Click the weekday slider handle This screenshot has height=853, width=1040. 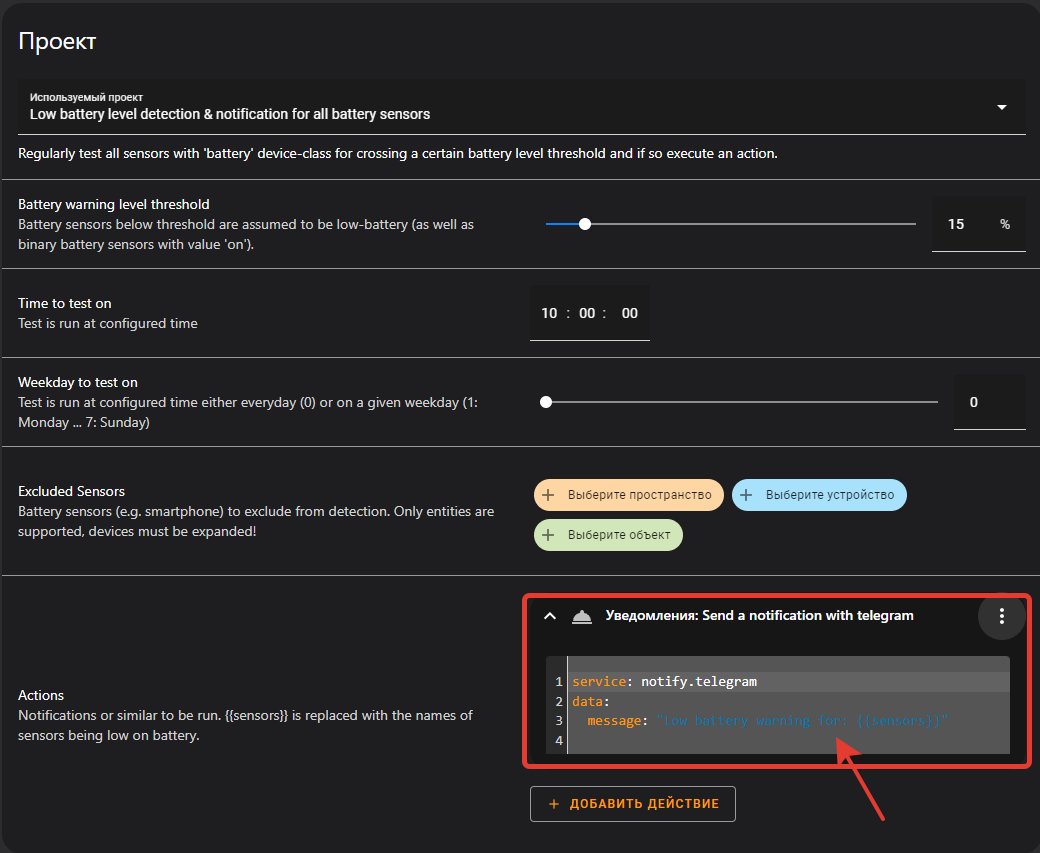point(546,401)
